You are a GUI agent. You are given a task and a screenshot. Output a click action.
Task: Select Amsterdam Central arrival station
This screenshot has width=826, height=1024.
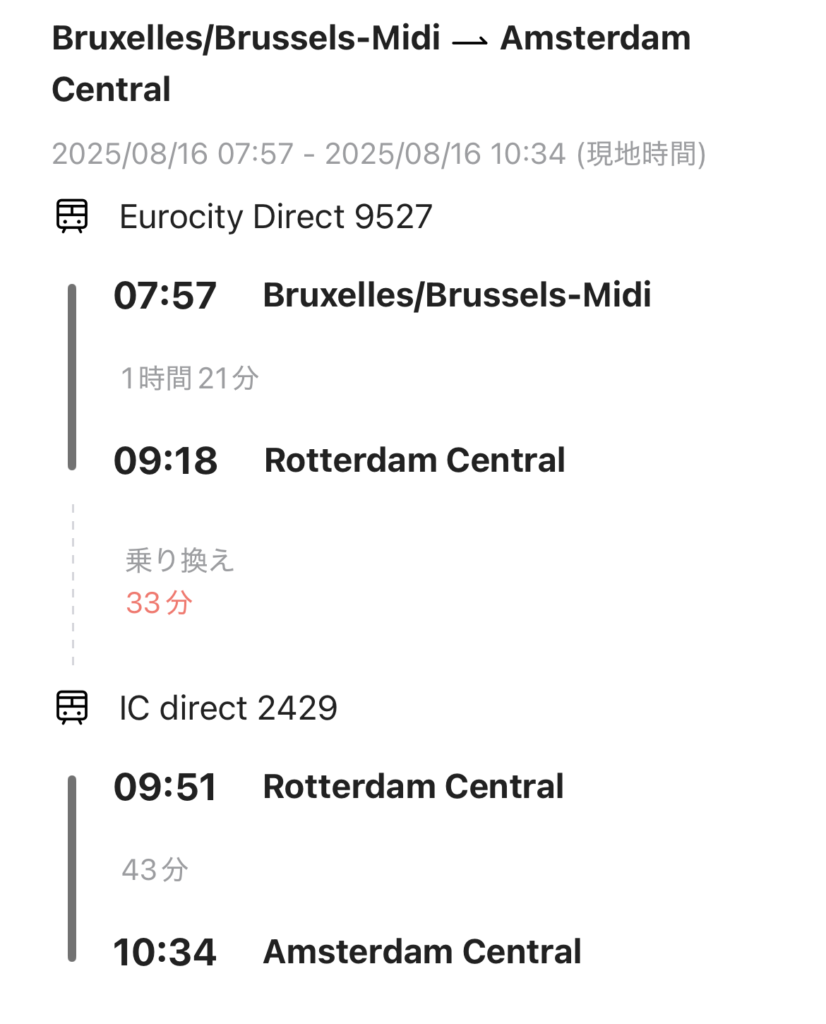[x=422, y=951]
